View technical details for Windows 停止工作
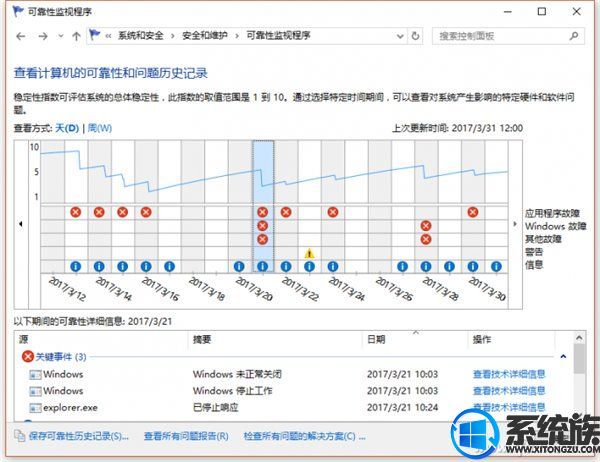This screenshot has height=462, width=600. [x=509, y=391]
